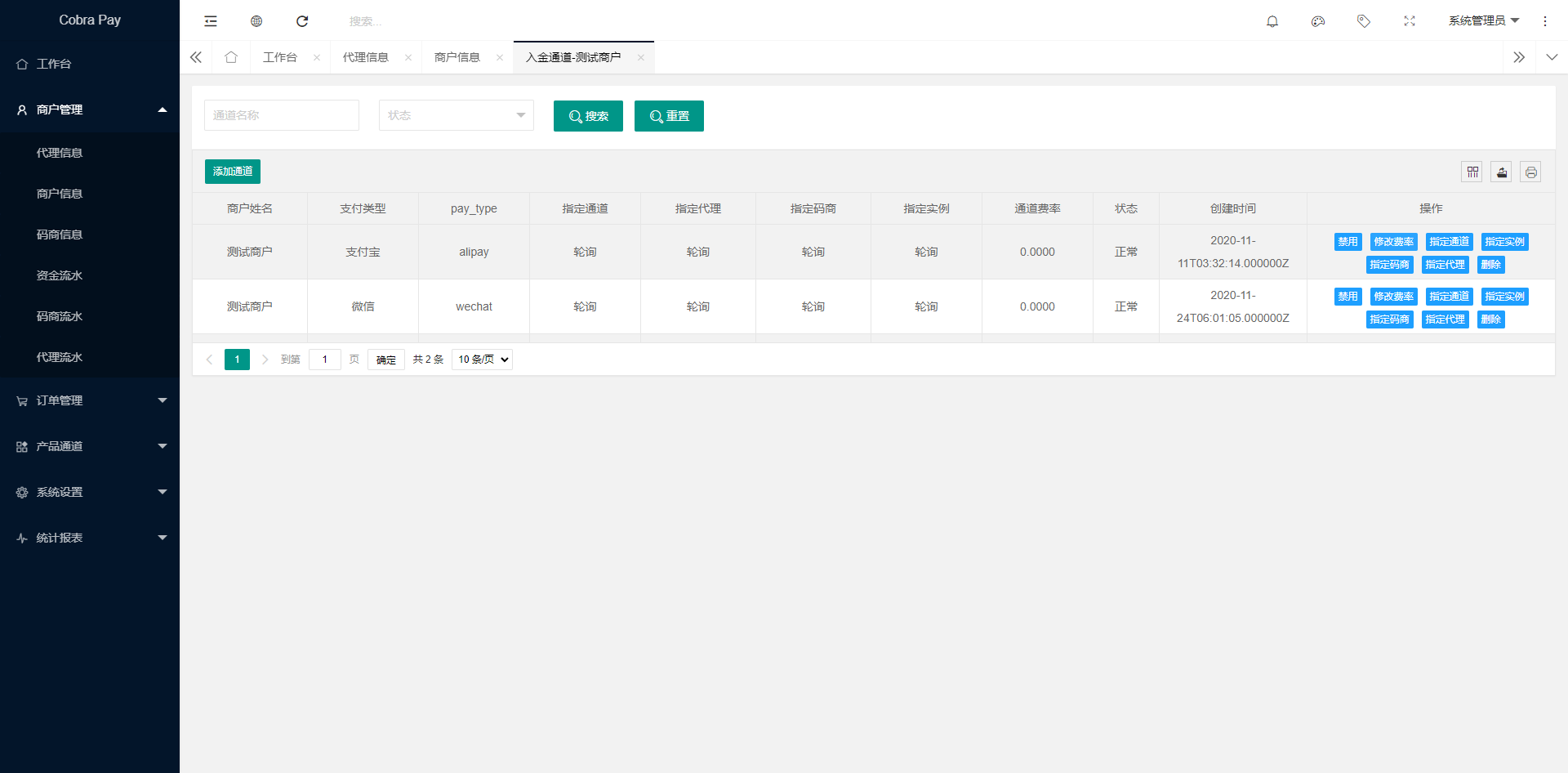Focus the header 搜索 search field
This screenshot has width=1568, height=773.
(408, 21)
